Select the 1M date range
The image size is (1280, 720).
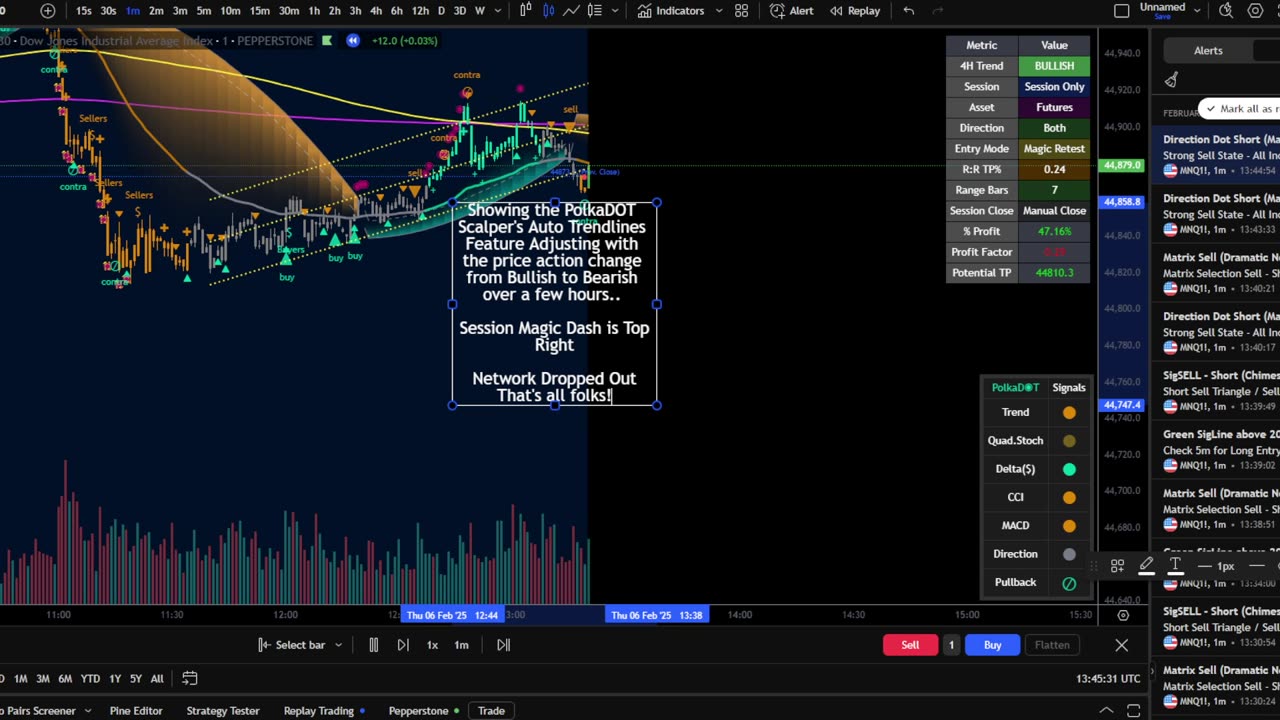20,679
